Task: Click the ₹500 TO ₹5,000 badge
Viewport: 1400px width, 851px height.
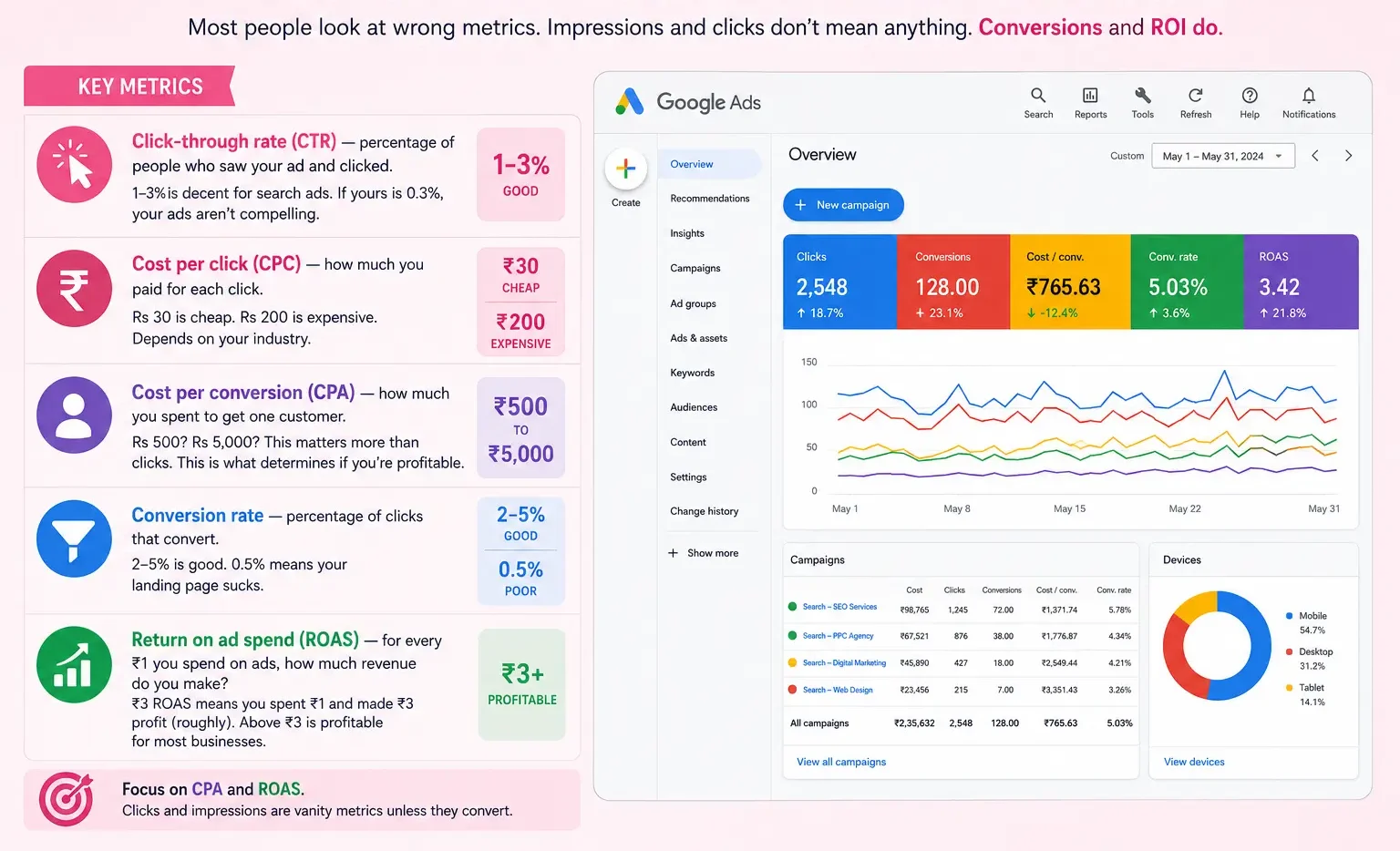Action: coord(520,428)
